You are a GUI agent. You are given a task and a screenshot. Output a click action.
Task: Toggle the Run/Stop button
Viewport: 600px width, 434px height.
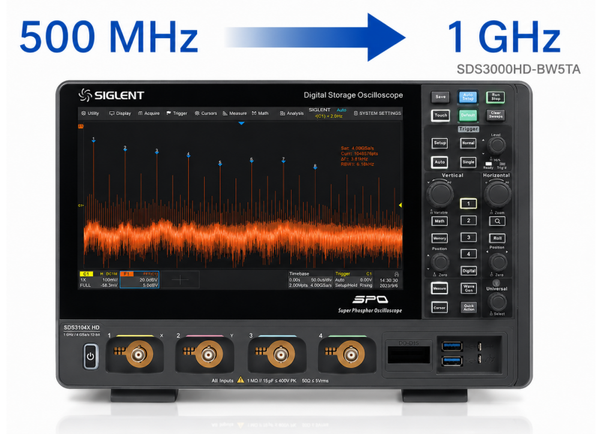[496, 97]
